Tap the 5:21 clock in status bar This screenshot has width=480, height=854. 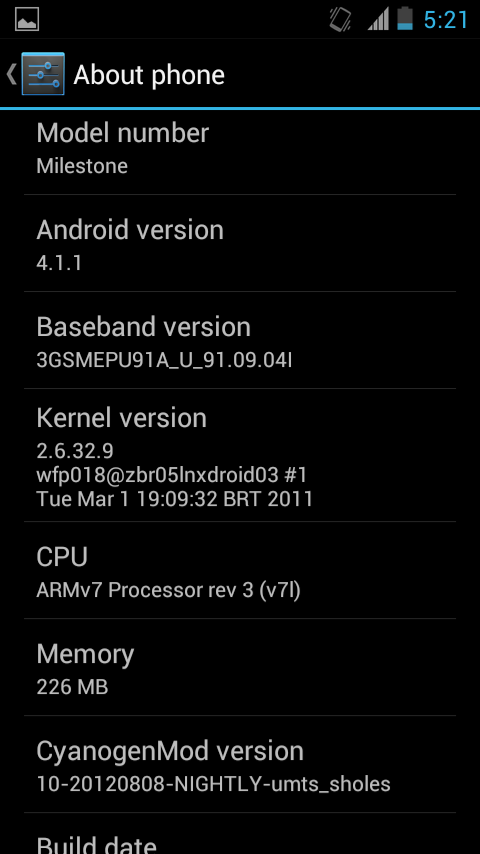pos(446,20)
